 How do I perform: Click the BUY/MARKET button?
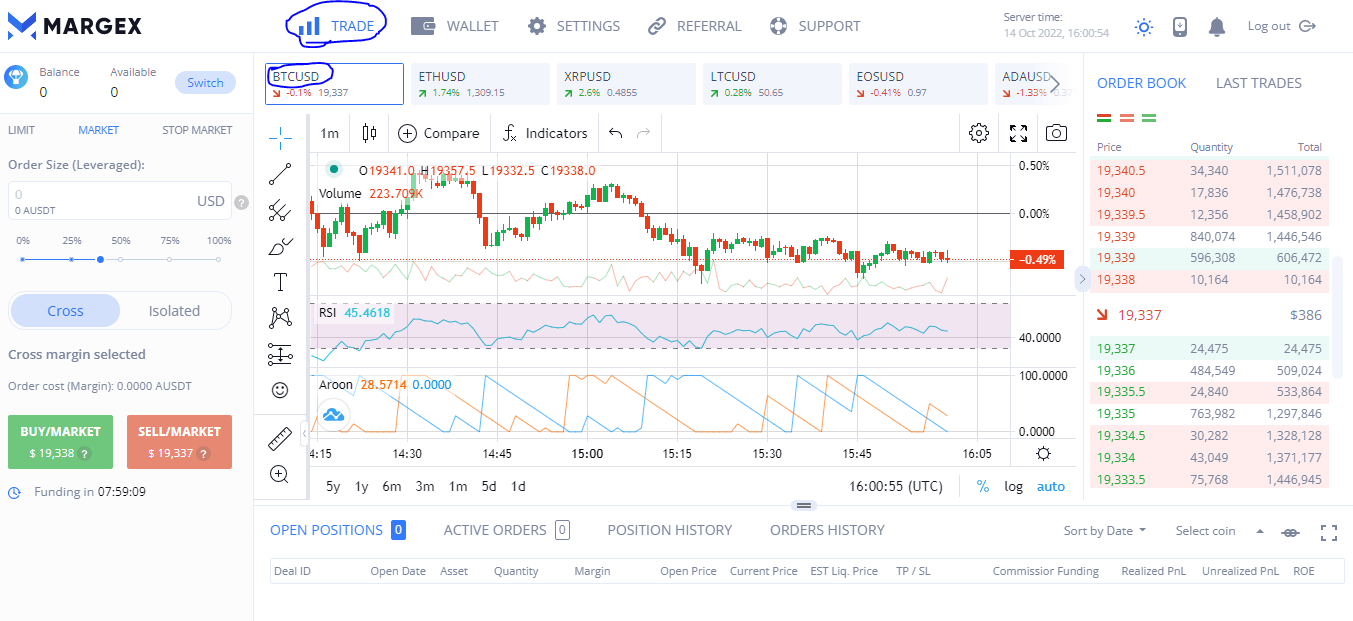click(x=61, y=442)
